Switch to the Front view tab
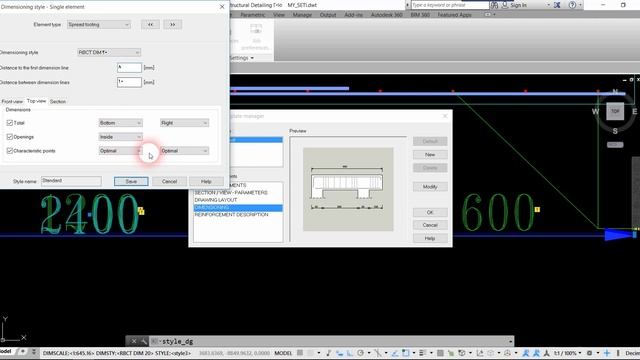 coord(12,101)
